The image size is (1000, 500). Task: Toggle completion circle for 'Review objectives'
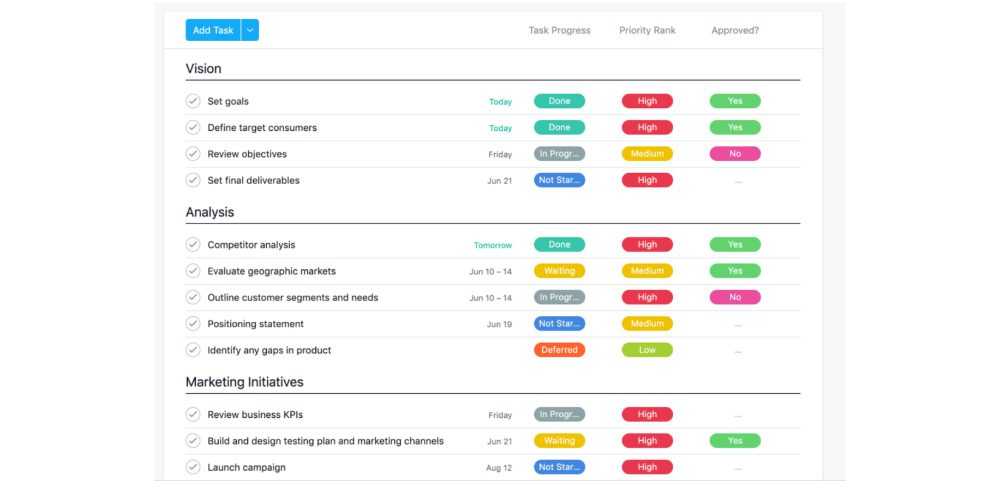click(x=193, y=154)
